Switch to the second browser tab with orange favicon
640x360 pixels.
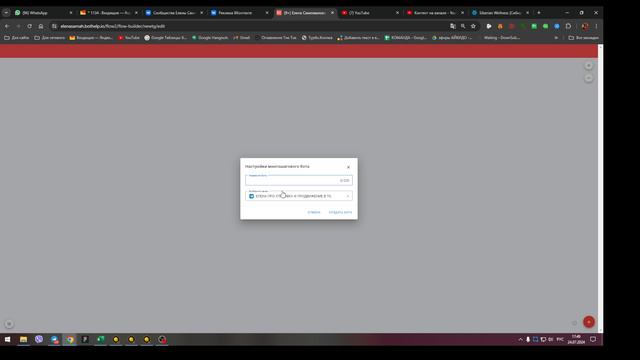coord(109,13)
